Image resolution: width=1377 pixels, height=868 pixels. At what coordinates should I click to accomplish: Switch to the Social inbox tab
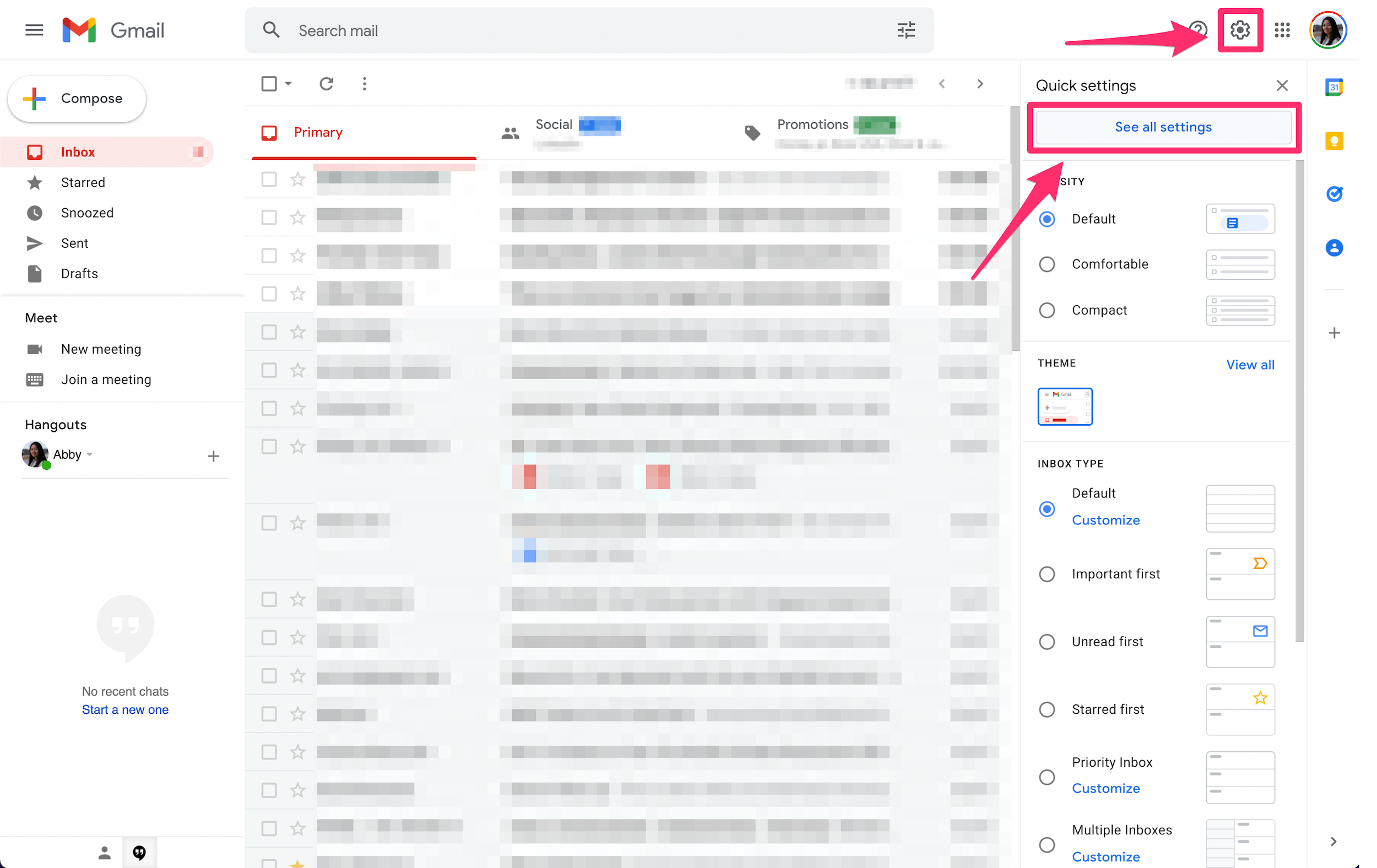553,131
